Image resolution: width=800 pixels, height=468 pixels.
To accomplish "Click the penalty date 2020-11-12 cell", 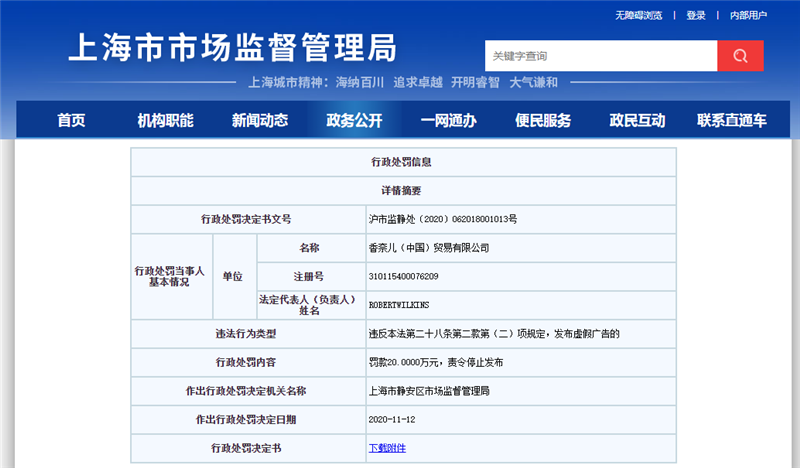I will click(392, 420).
